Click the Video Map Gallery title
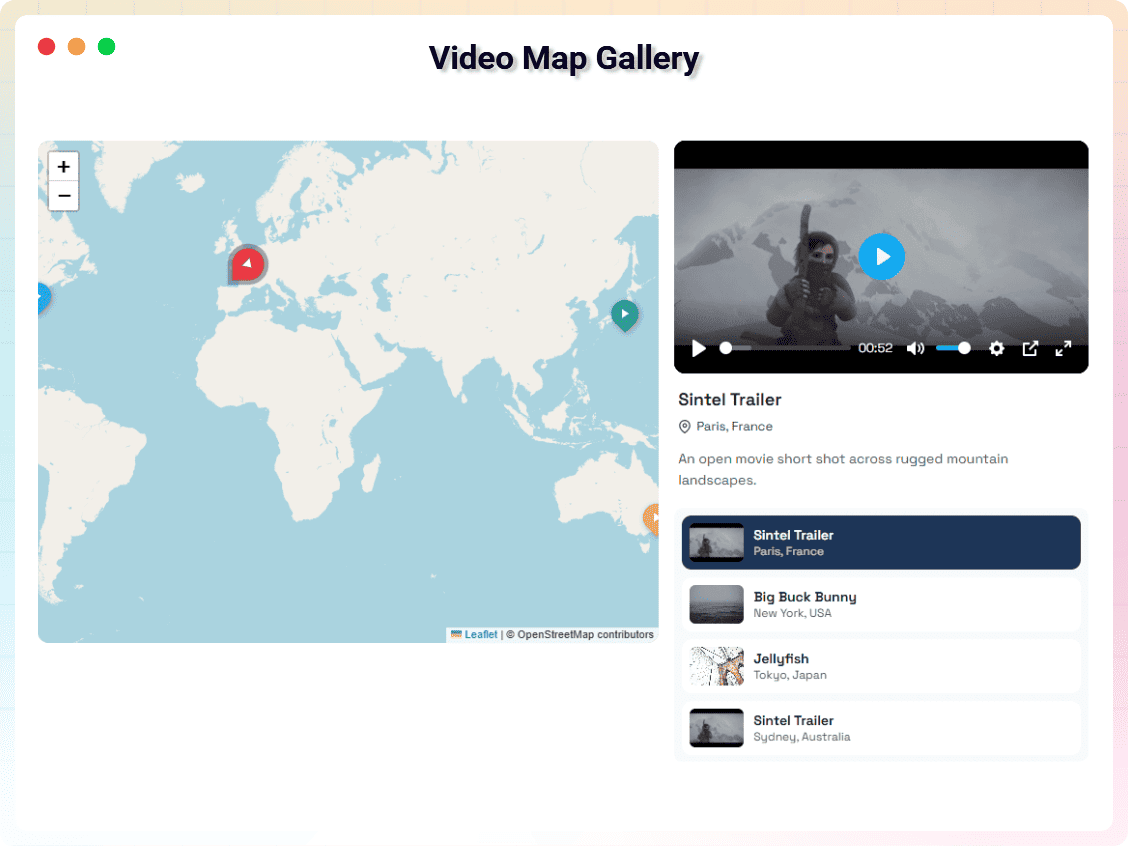 [564, 58]
